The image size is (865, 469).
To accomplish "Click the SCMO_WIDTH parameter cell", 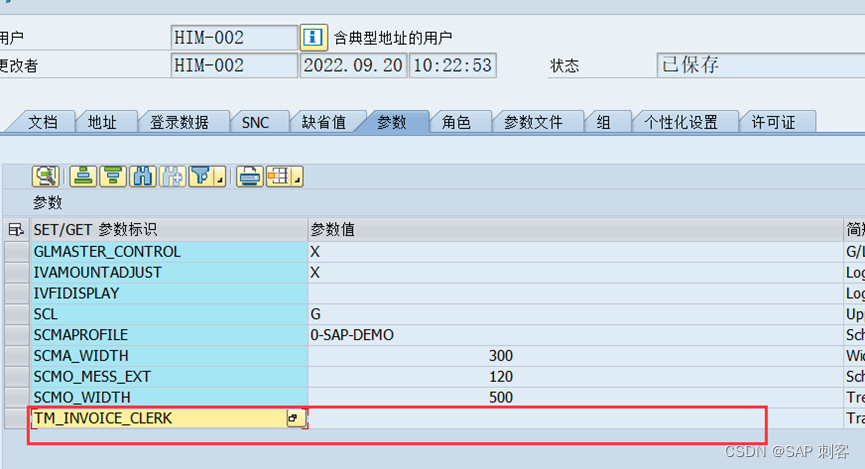I will click(x=169, y=397).
